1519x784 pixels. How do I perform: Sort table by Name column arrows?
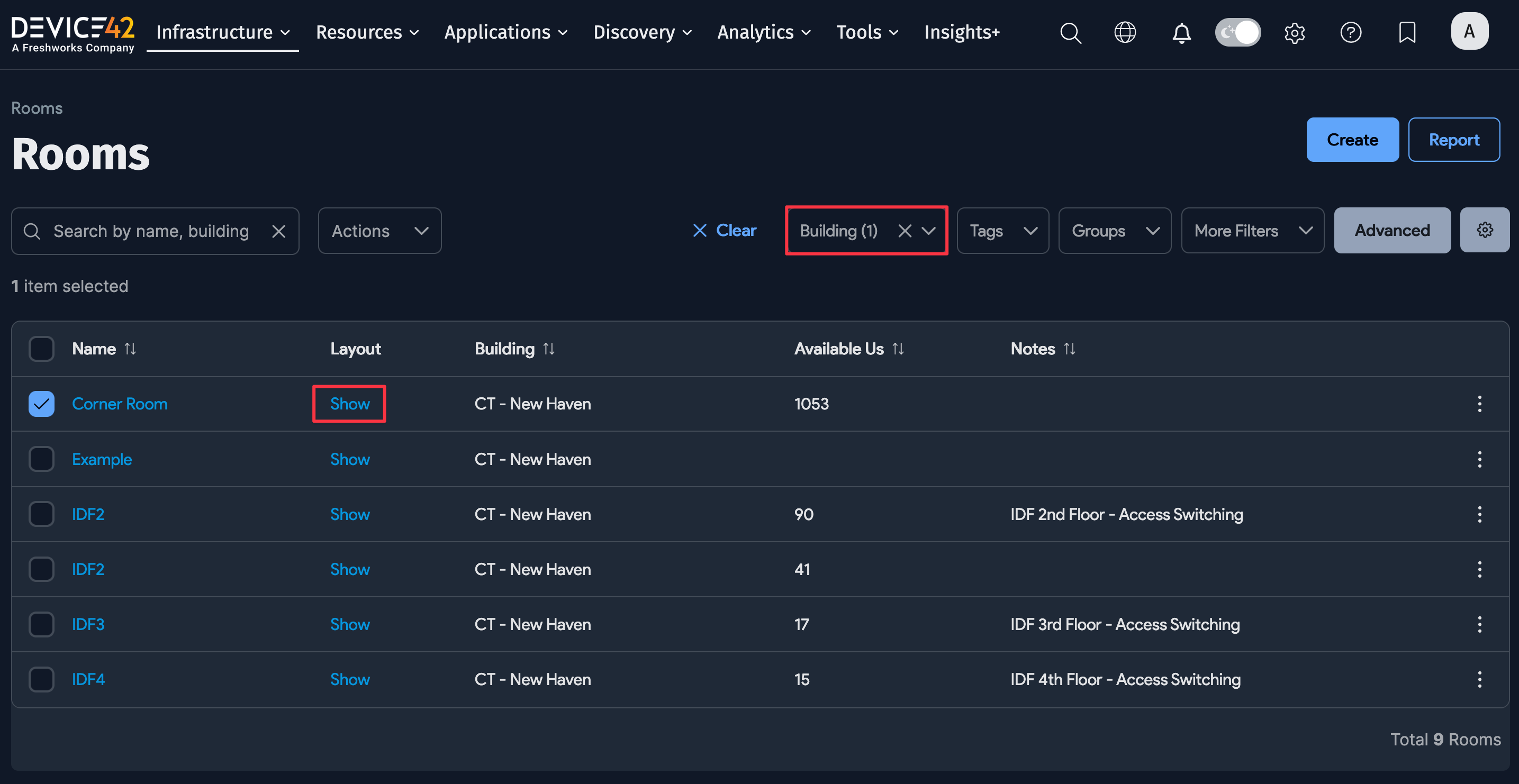coord(130,349)
